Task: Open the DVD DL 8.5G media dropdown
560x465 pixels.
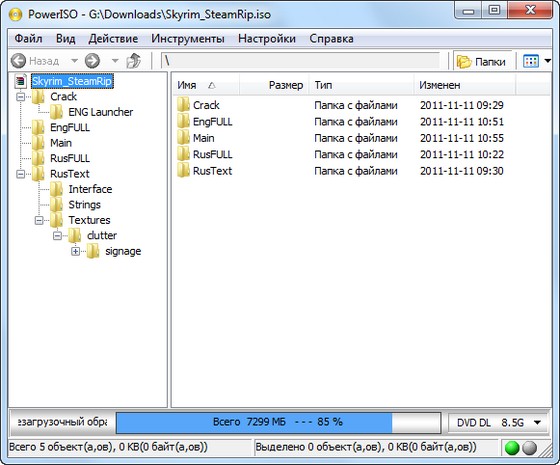Action: (x=499, y=423)
